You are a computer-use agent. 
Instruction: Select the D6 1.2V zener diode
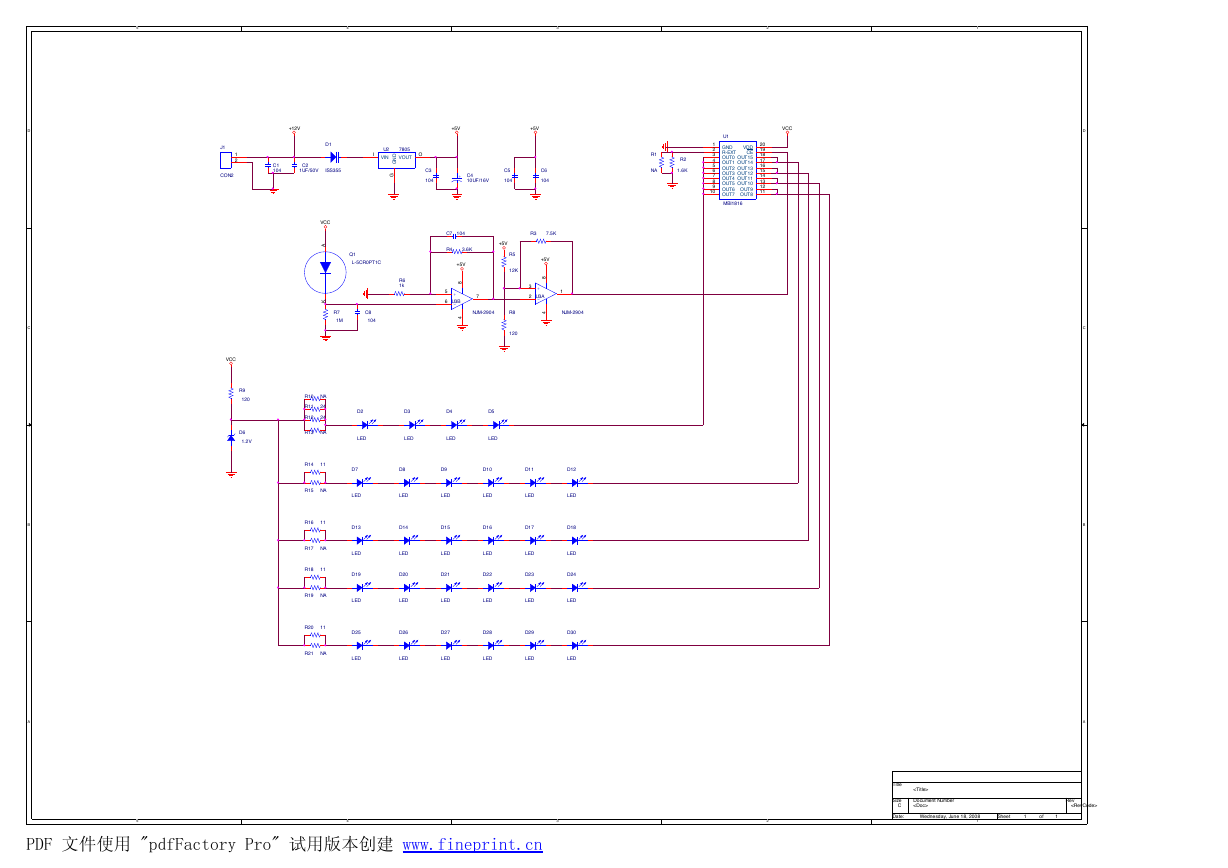[231, 438]
